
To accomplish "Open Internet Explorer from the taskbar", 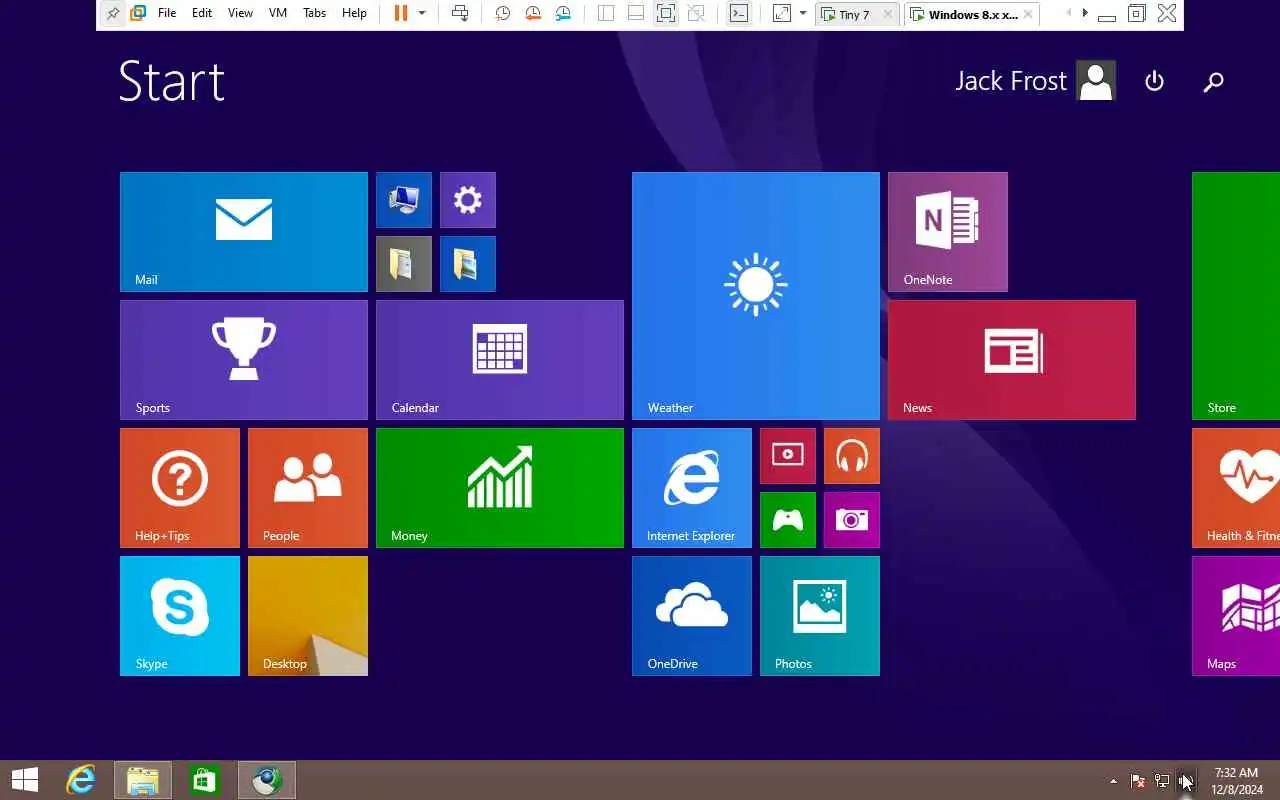I will [x=80, y=780].
